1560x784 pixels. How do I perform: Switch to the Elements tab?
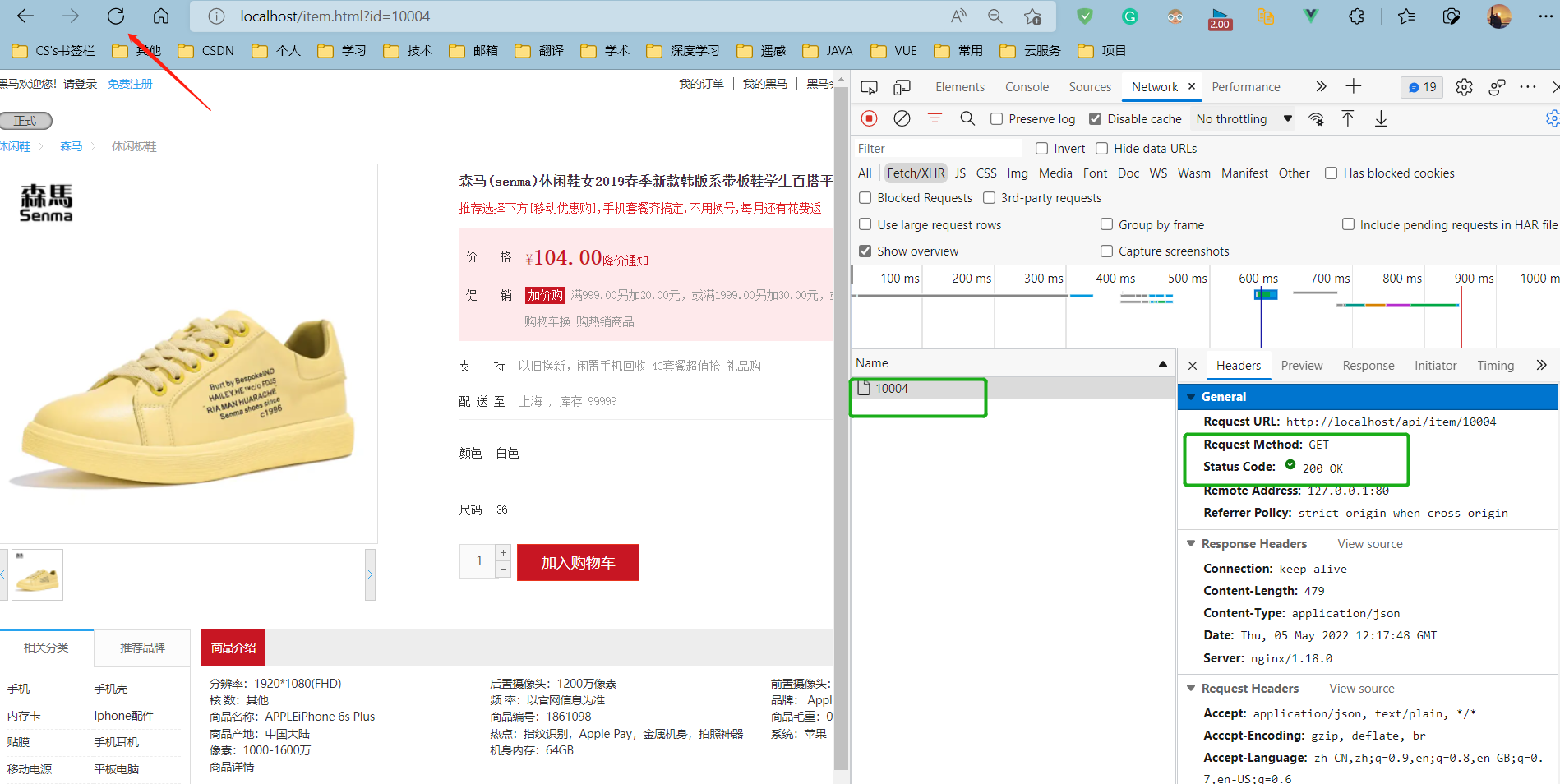pyautogui.click(x=959, y=87)
